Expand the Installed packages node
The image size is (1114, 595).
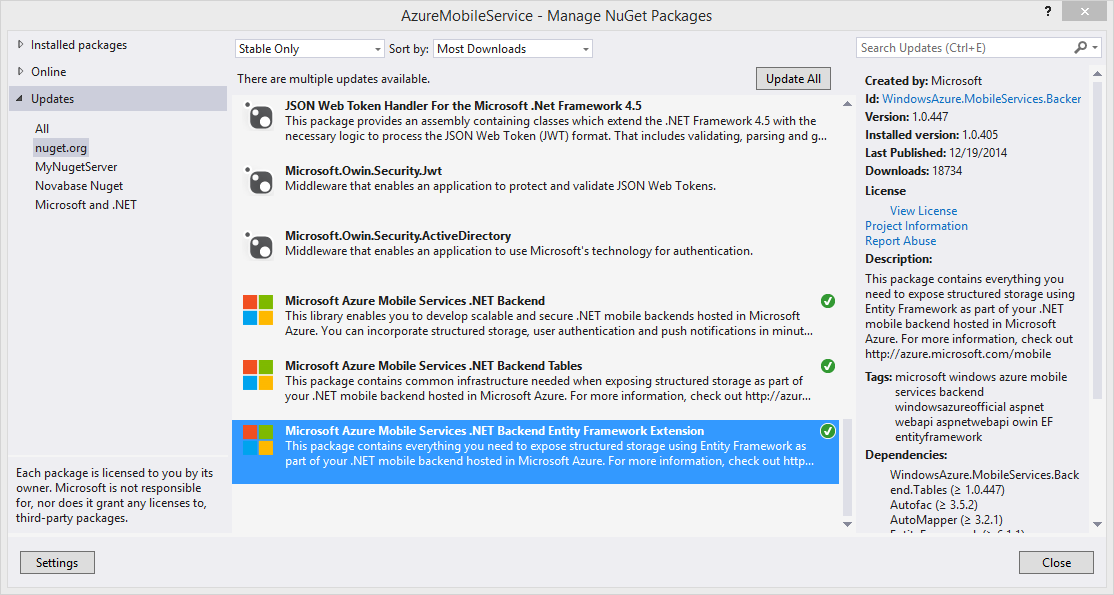pos(21,44)
